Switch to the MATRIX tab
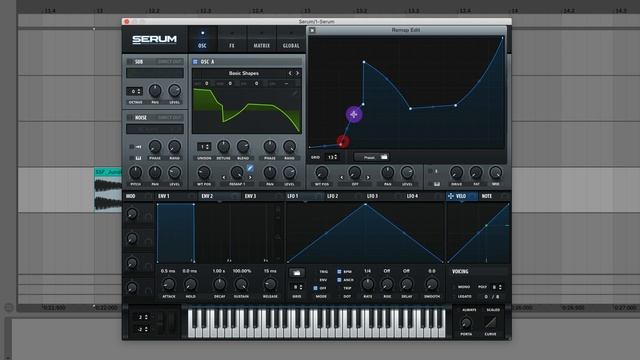 click(x=262, y=40)
